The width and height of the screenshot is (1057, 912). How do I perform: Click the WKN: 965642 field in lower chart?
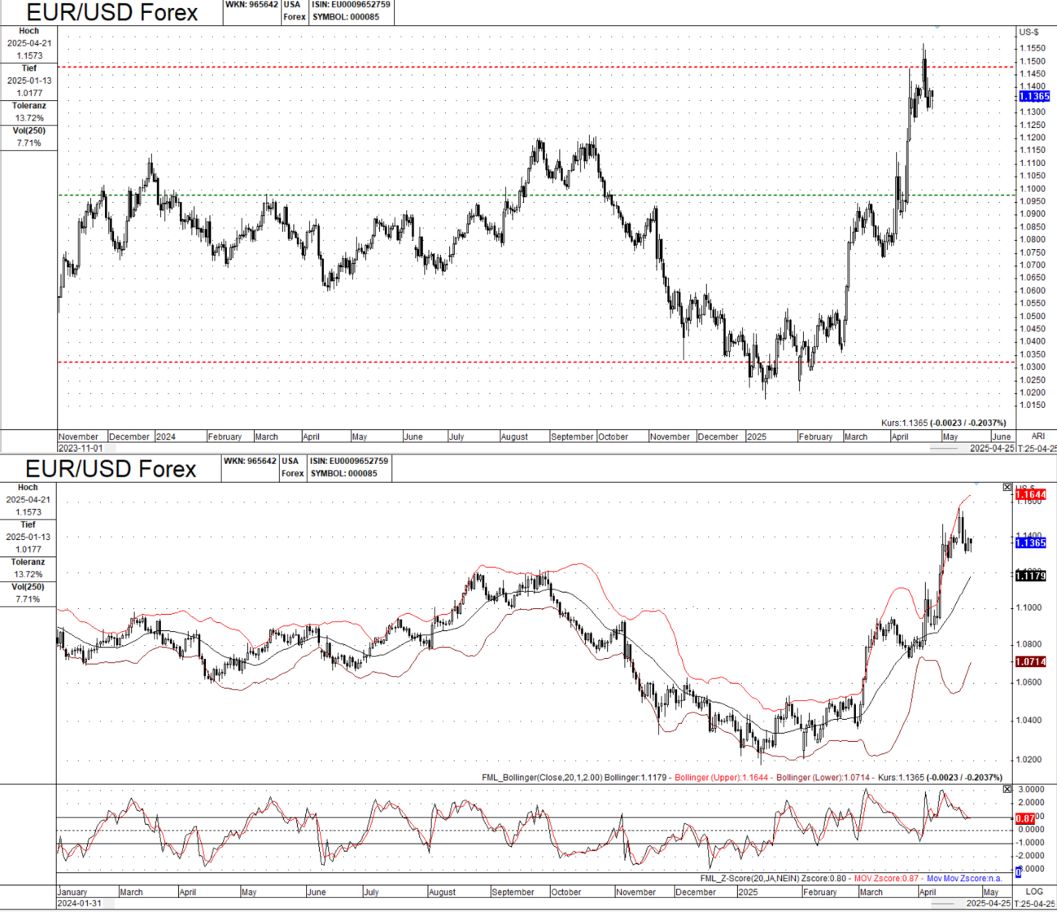pos(250,461)
